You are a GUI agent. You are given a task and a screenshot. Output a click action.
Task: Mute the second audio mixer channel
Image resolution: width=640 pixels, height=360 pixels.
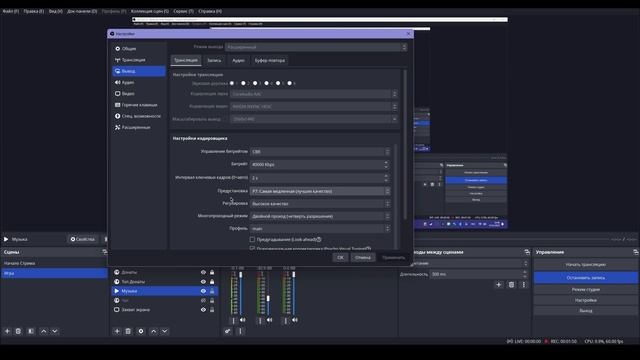tap(269, 320)
